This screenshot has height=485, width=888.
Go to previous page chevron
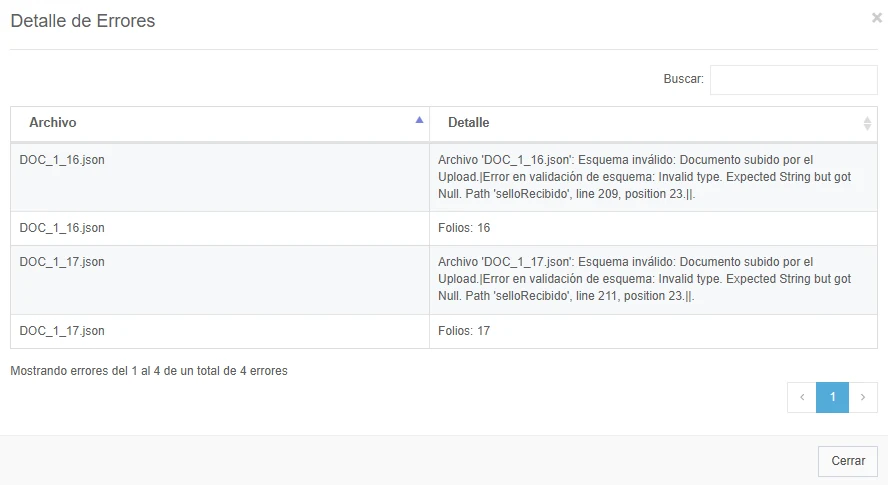point(802,397)
